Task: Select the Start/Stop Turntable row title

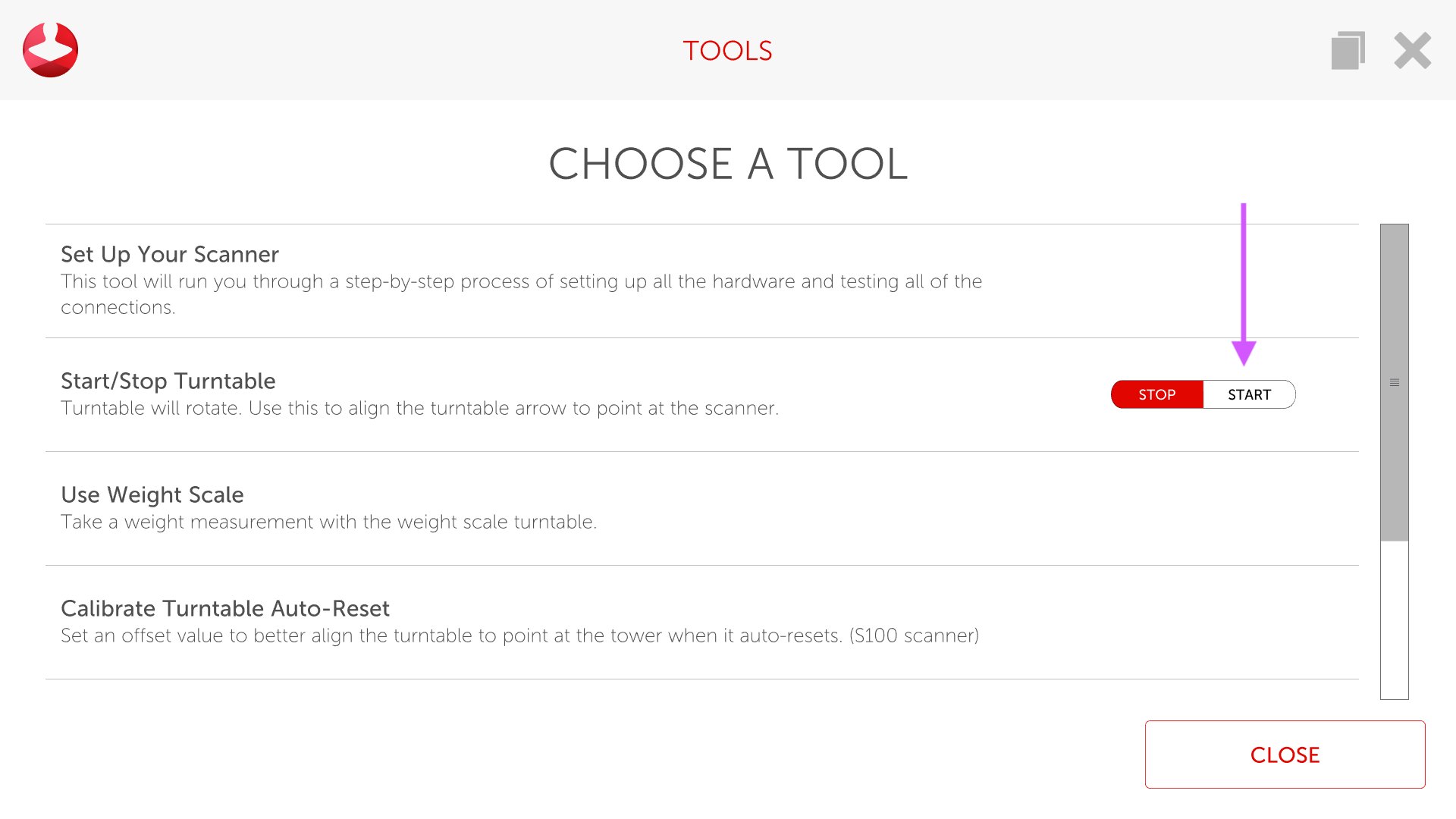Action: (168, 381)
